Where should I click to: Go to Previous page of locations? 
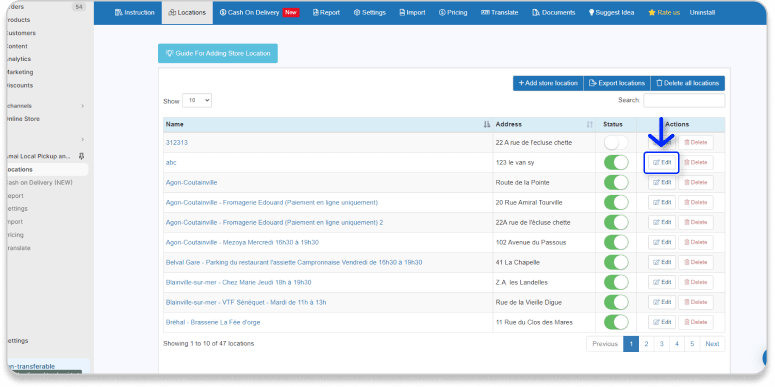[605, 344]
